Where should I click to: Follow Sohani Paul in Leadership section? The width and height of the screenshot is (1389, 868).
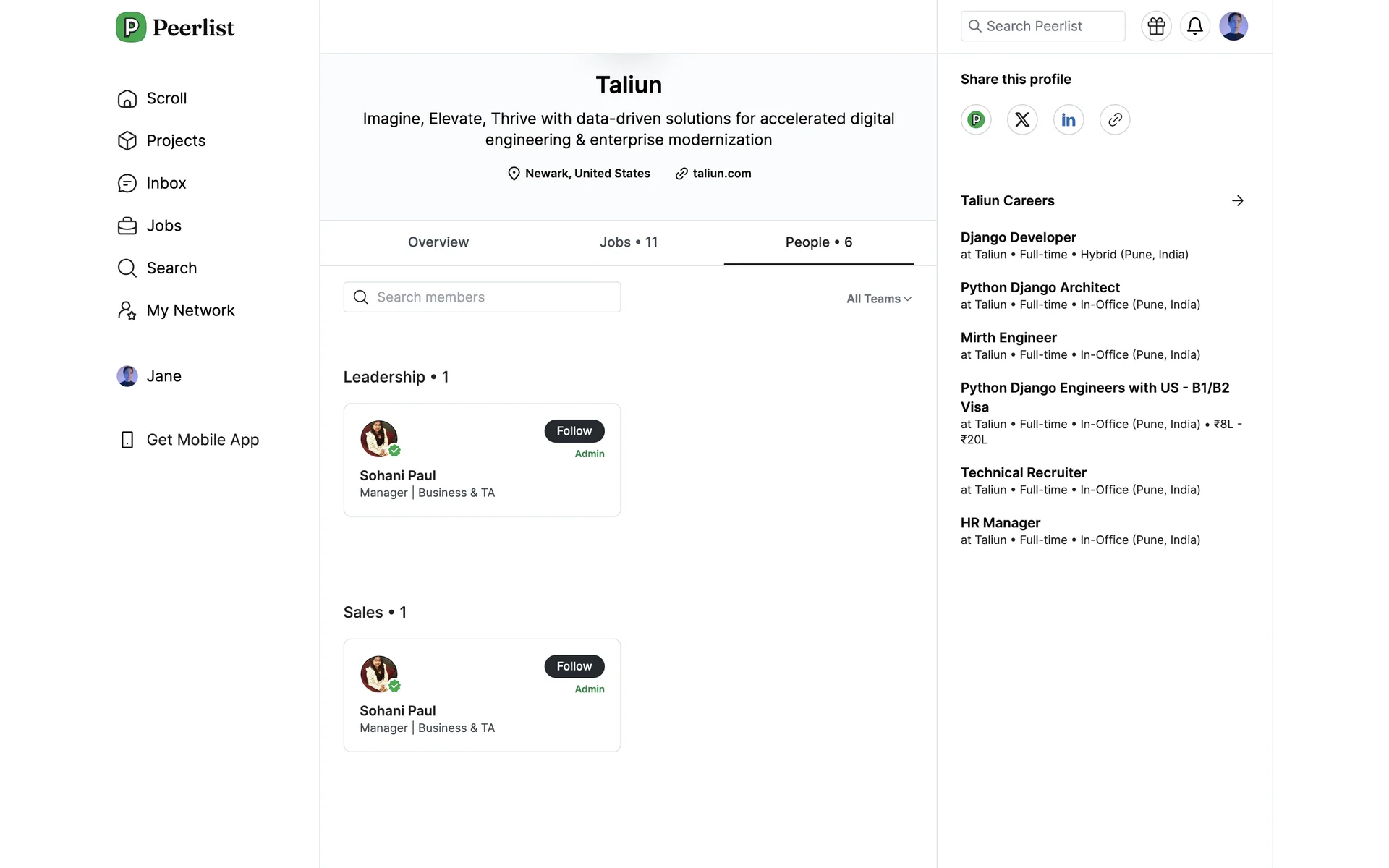pyautogui.click(x=574, y=430)
